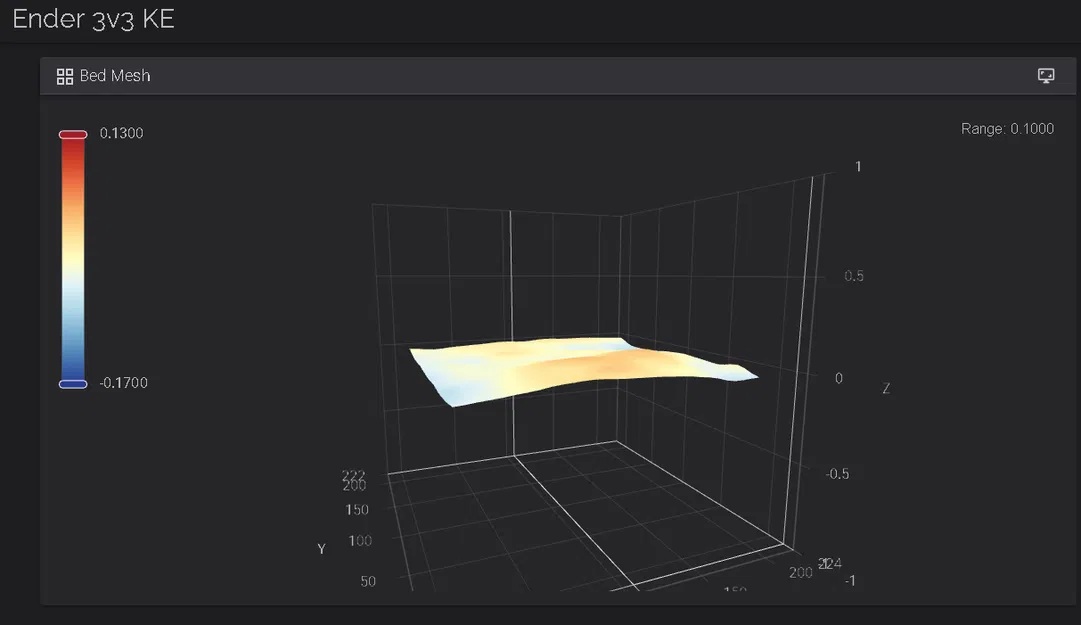1081x625 pixels.
Task: Click the monitor icon in the panel header
Action: [1045, 75]
